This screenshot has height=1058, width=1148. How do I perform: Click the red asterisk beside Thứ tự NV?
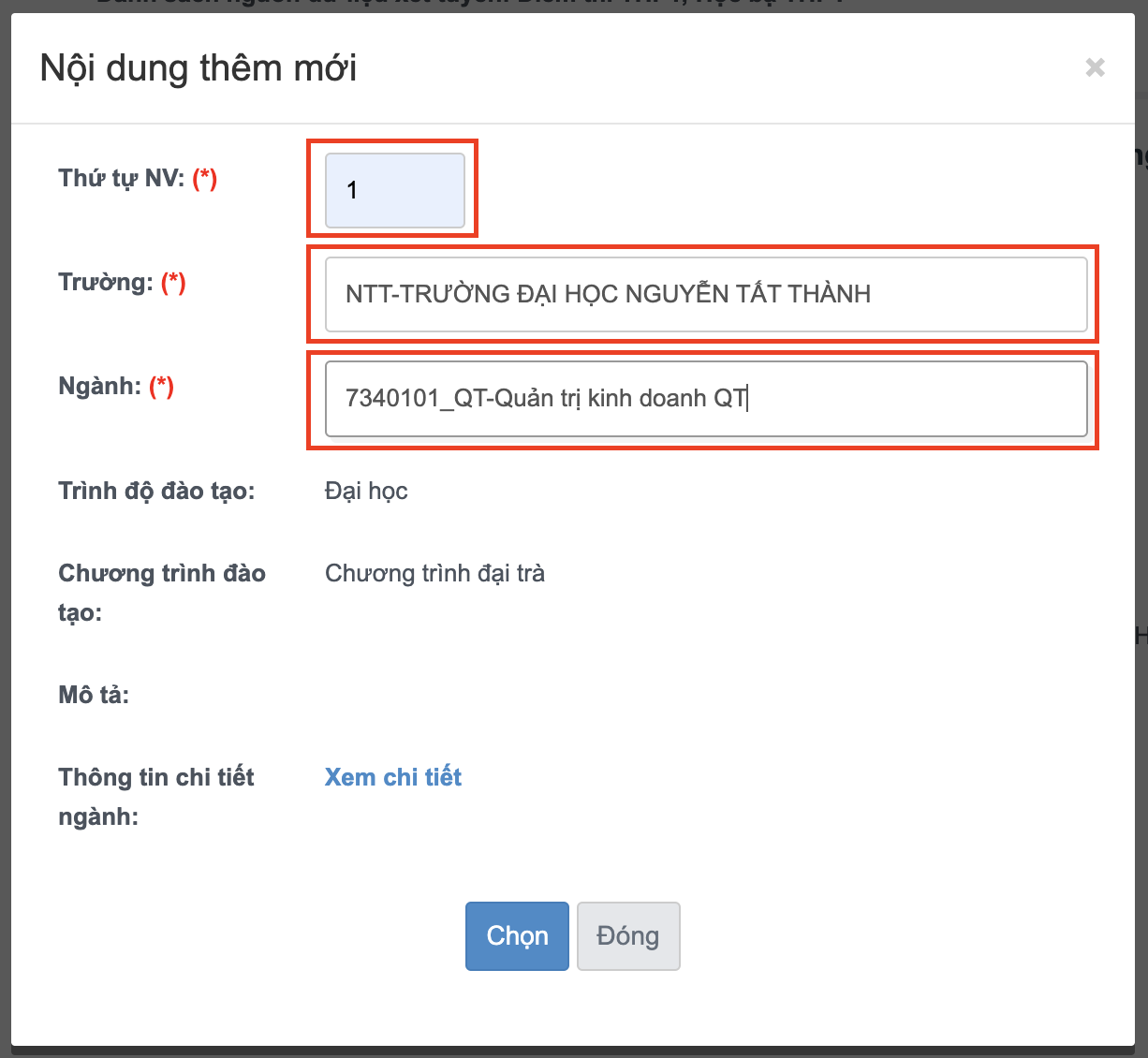[205, 179]
